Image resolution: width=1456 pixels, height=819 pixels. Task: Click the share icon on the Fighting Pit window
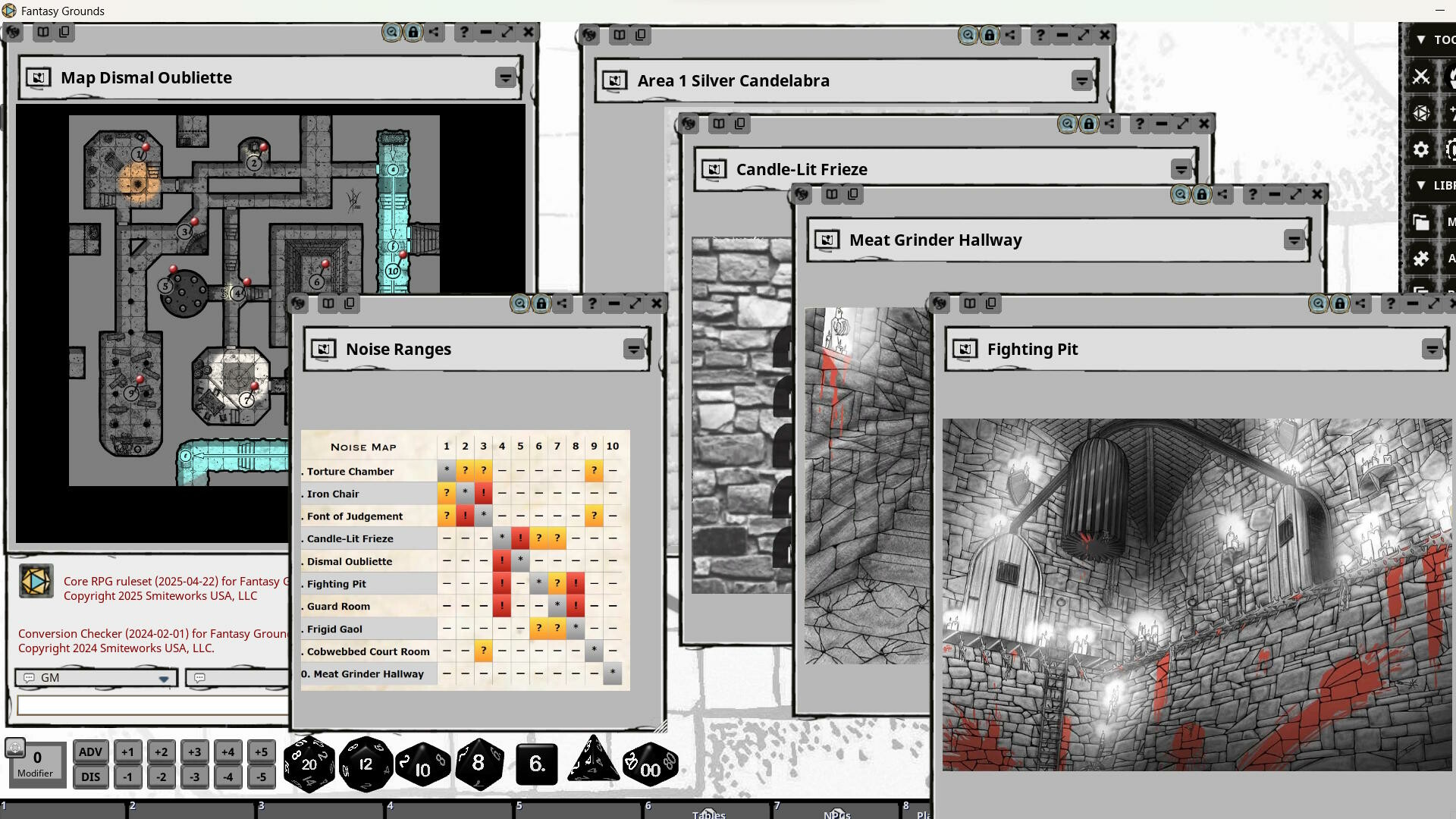tap(1361, 303)
